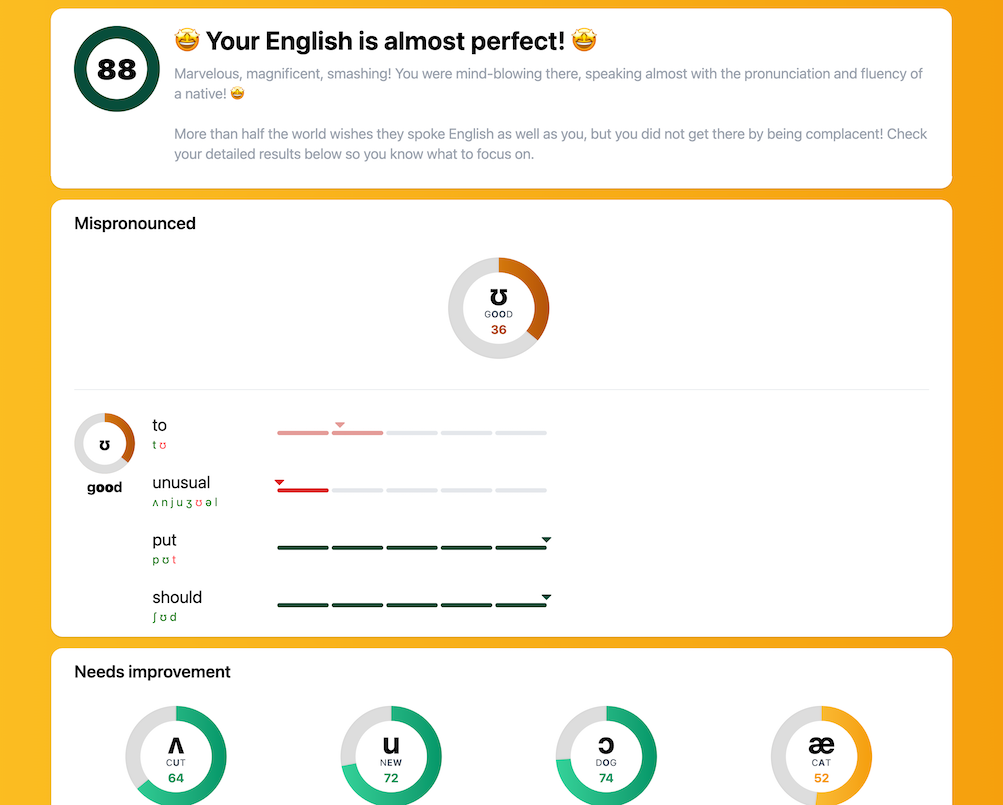This screenshot has height=805, width=1003.
Task: Open the ʌ CUT 64 phoneme chart
Action: click(176, 755)
